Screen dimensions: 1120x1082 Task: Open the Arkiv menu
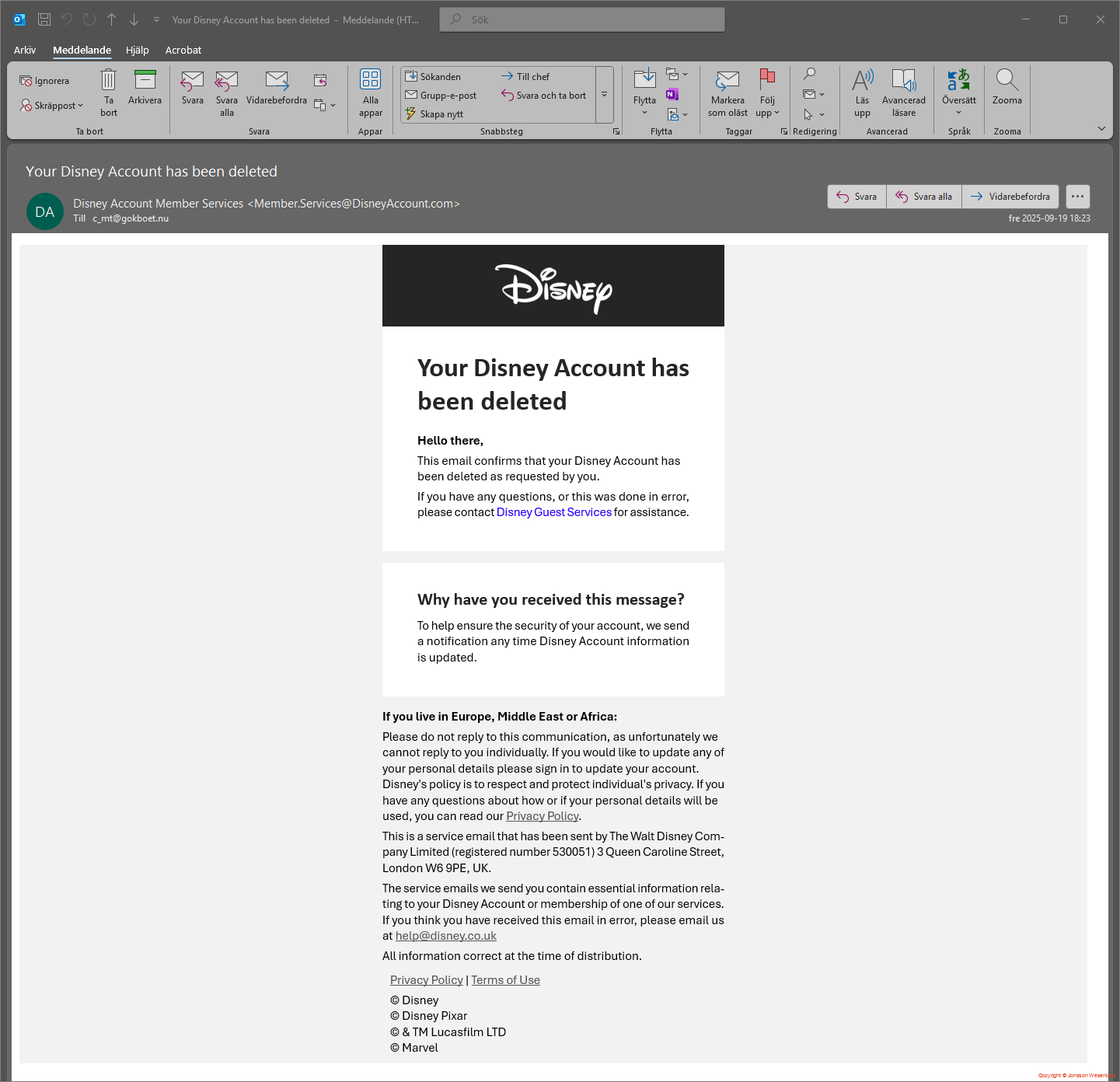(x=25, y=51)
